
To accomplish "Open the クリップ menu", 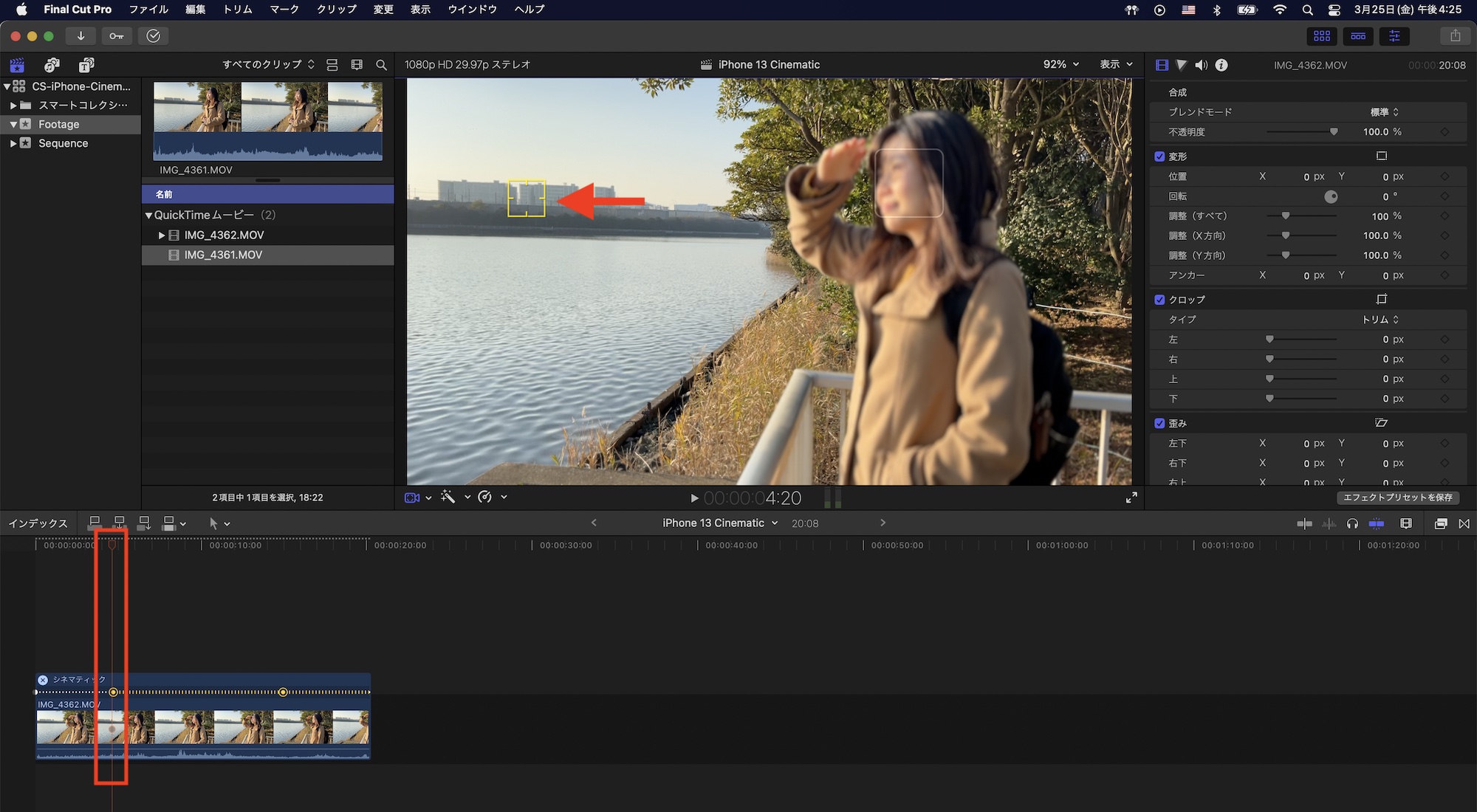I will tap(336, 10).
